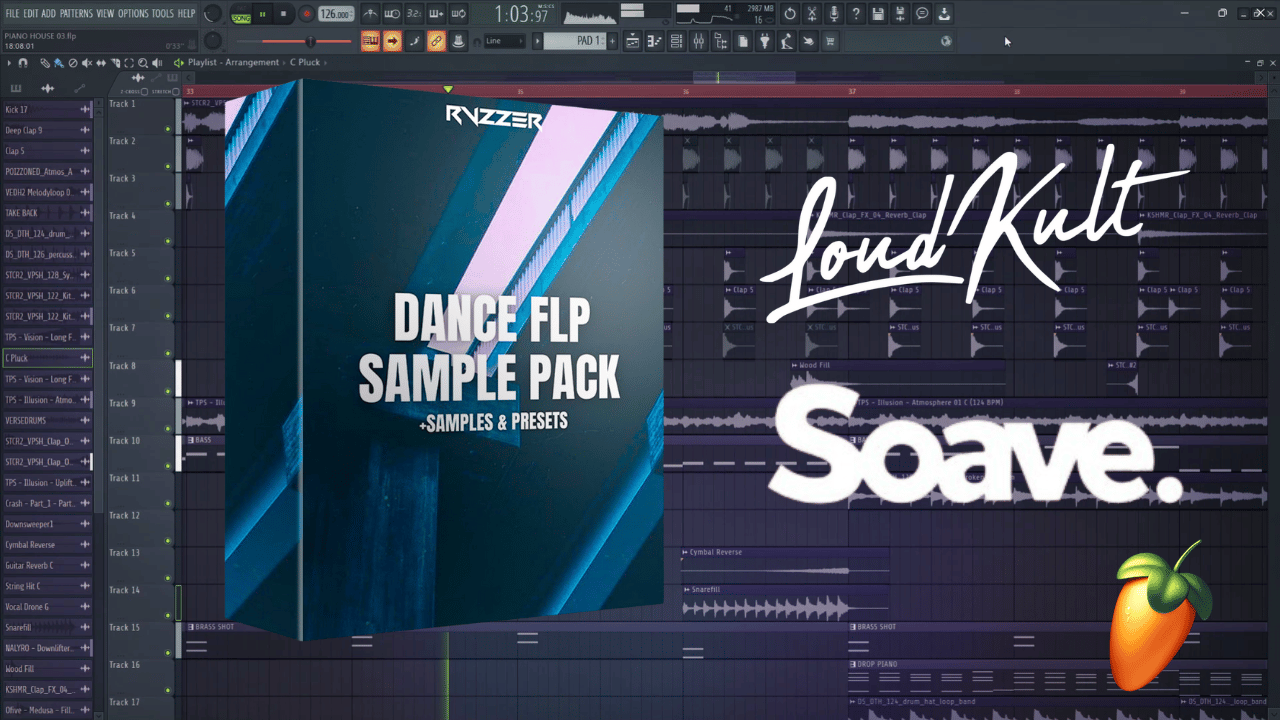Open the Mixer window icon
Image resolution: width=1280 pixels, height=720 pixels.
click(699, 41)
